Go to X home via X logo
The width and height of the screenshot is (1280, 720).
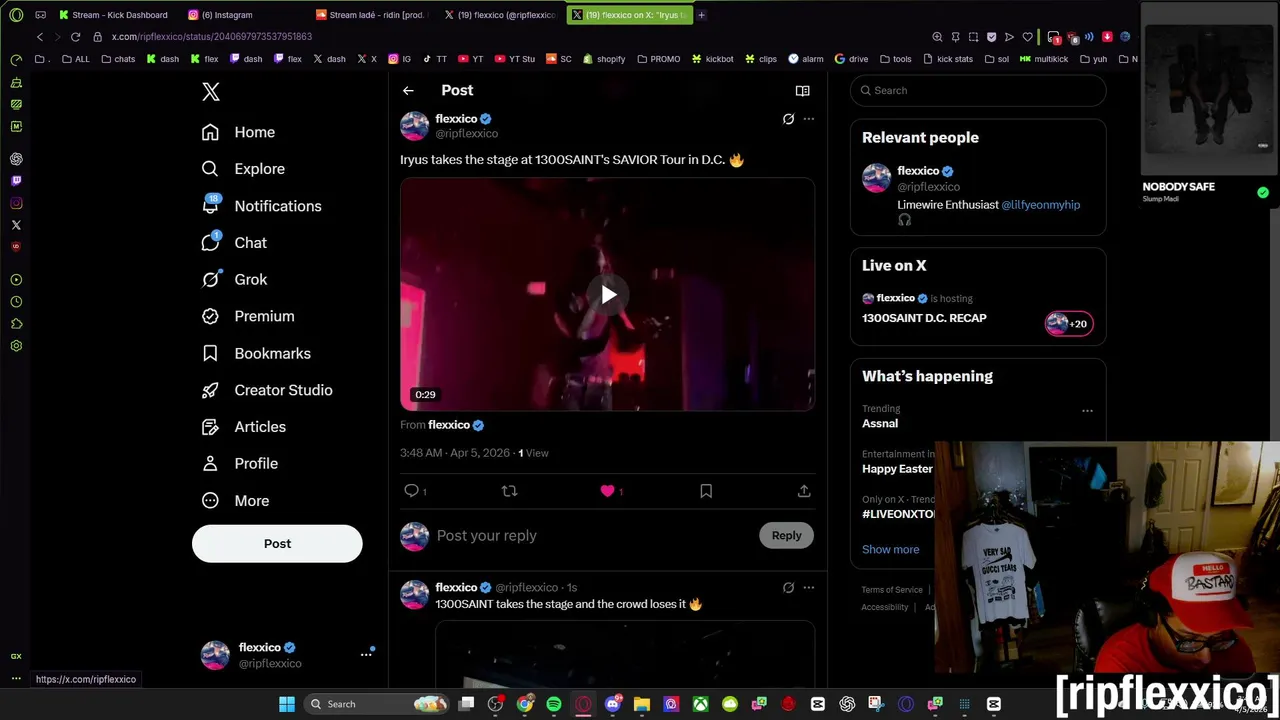[210, 92]
